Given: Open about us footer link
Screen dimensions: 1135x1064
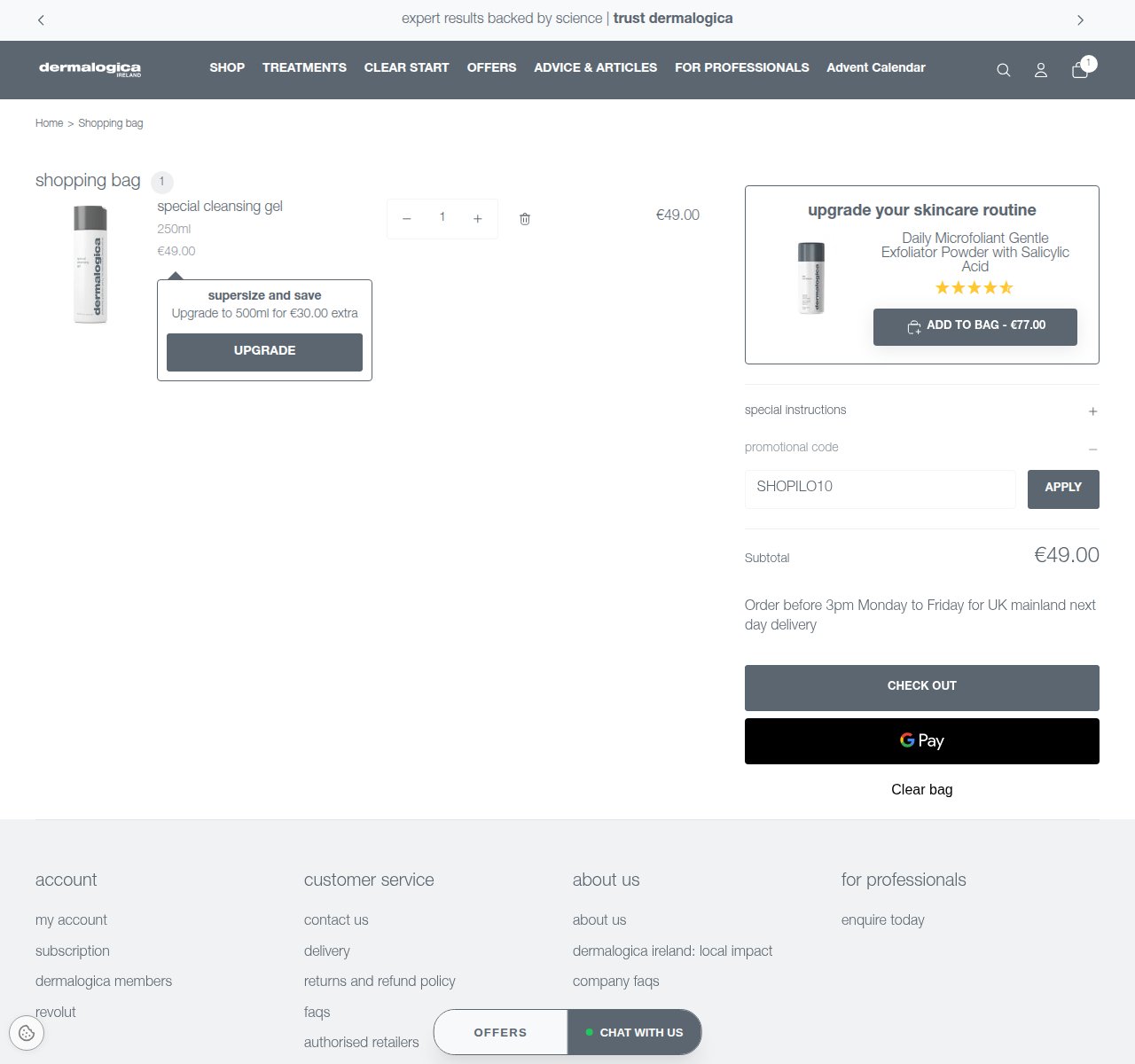Looking at the screenshot, I should (599, 920).
